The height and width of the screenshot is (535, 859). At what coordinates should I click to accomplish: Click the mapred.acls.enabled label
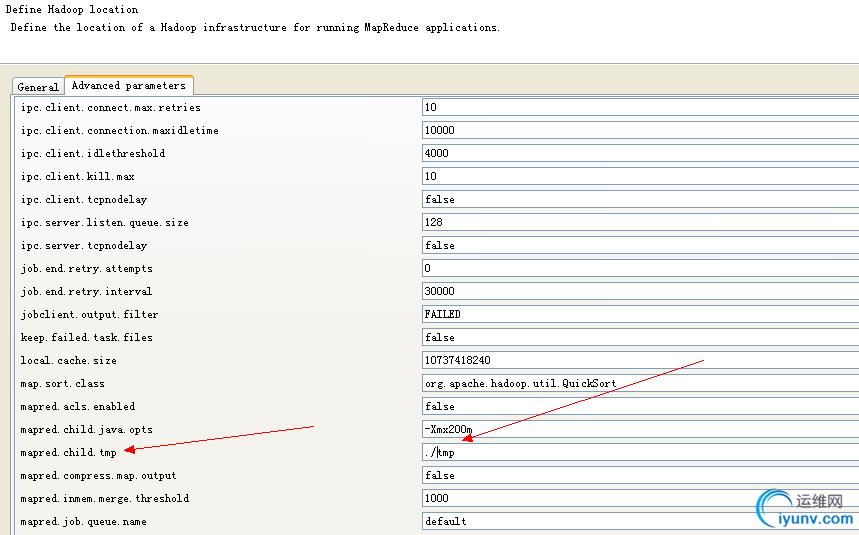click(x=78, y=407)
